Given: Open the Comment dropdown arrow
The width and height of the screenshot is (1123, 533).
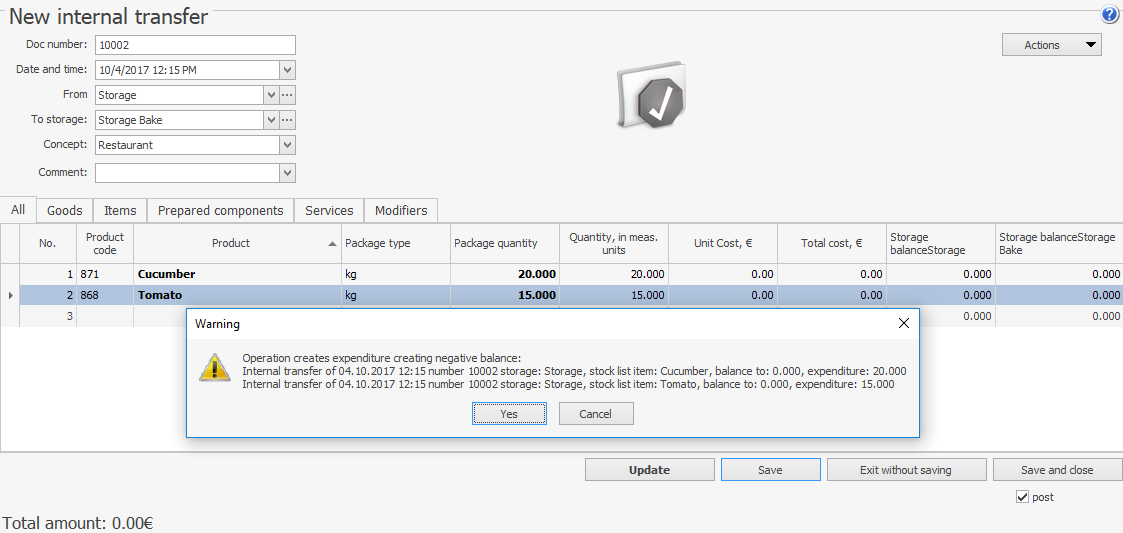Looking at the screenshot, I should click(287, 173).
